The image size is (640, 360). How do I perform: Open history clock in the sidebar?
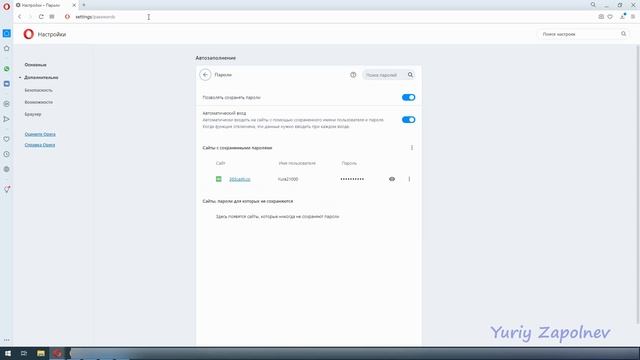tap(7, 154)
